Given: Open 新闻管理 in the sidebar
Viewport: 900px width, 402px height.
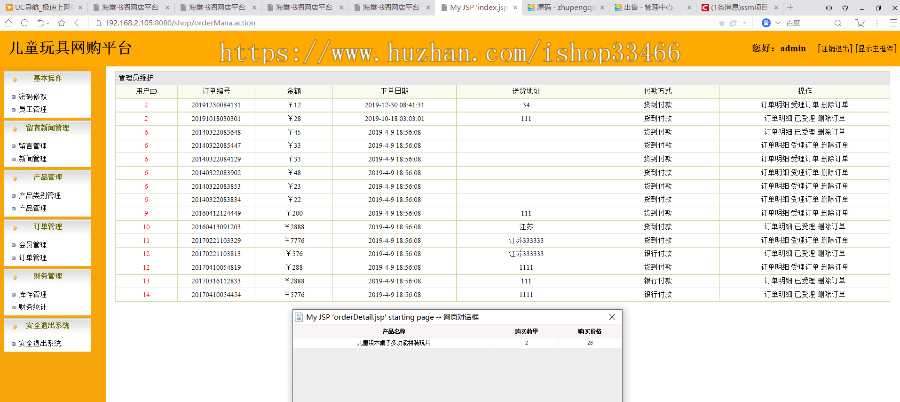Looking at the screenshot, I should click(33, 159).
